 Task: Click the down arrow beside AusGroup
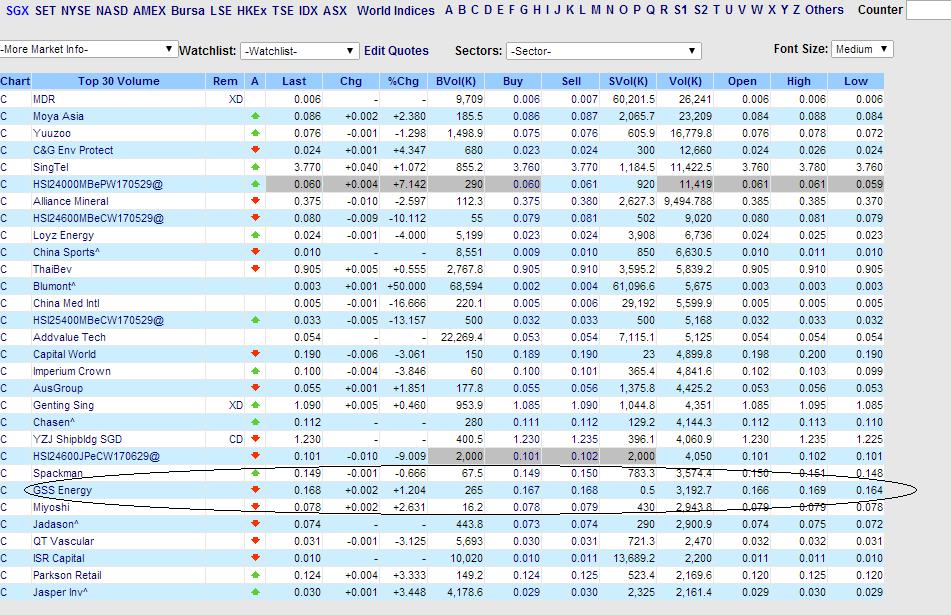255,387
